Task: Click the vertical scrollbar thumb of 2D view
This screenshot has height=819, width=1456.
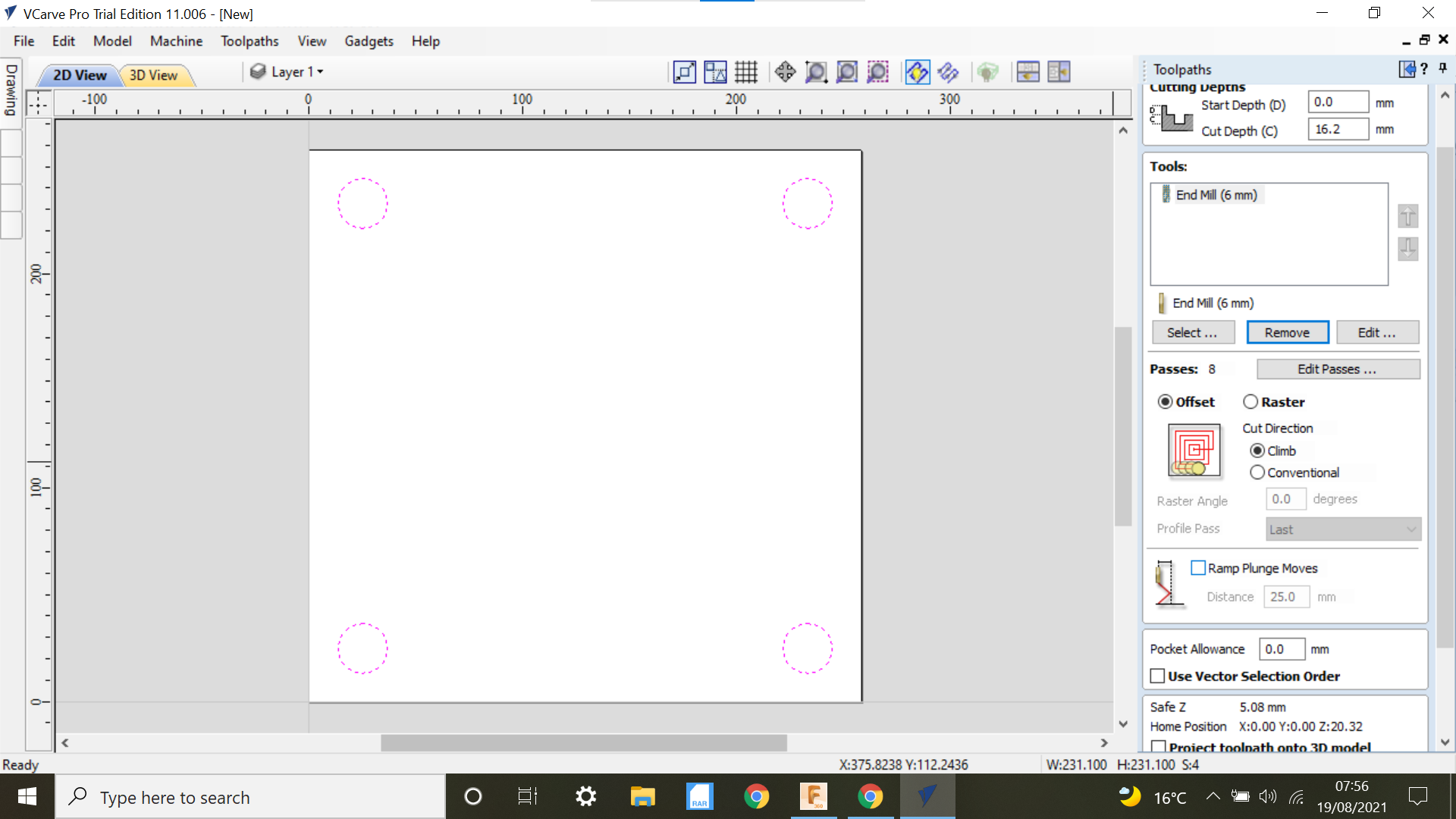Action: (x=1123, y=426)
